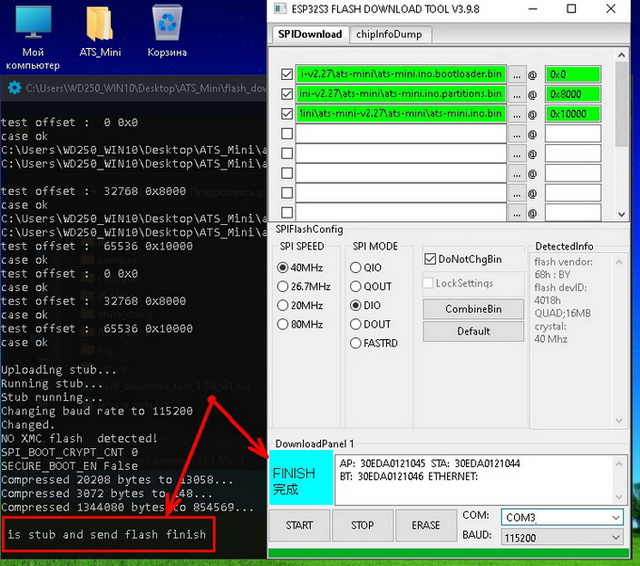Select 20MHz SPI speed
The image size is (640, 566).
click(x=300, y=305)
